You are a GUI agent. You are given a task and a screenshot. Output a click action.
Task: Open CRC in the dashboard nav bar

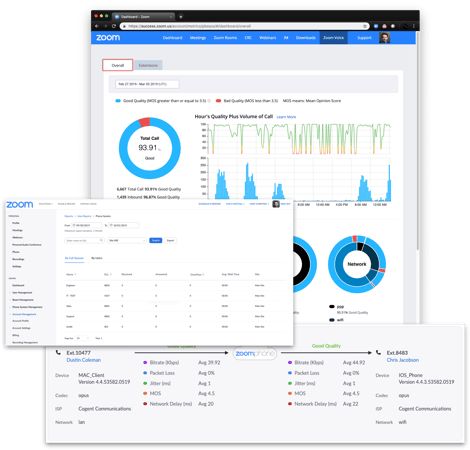[x=248, y=38]
